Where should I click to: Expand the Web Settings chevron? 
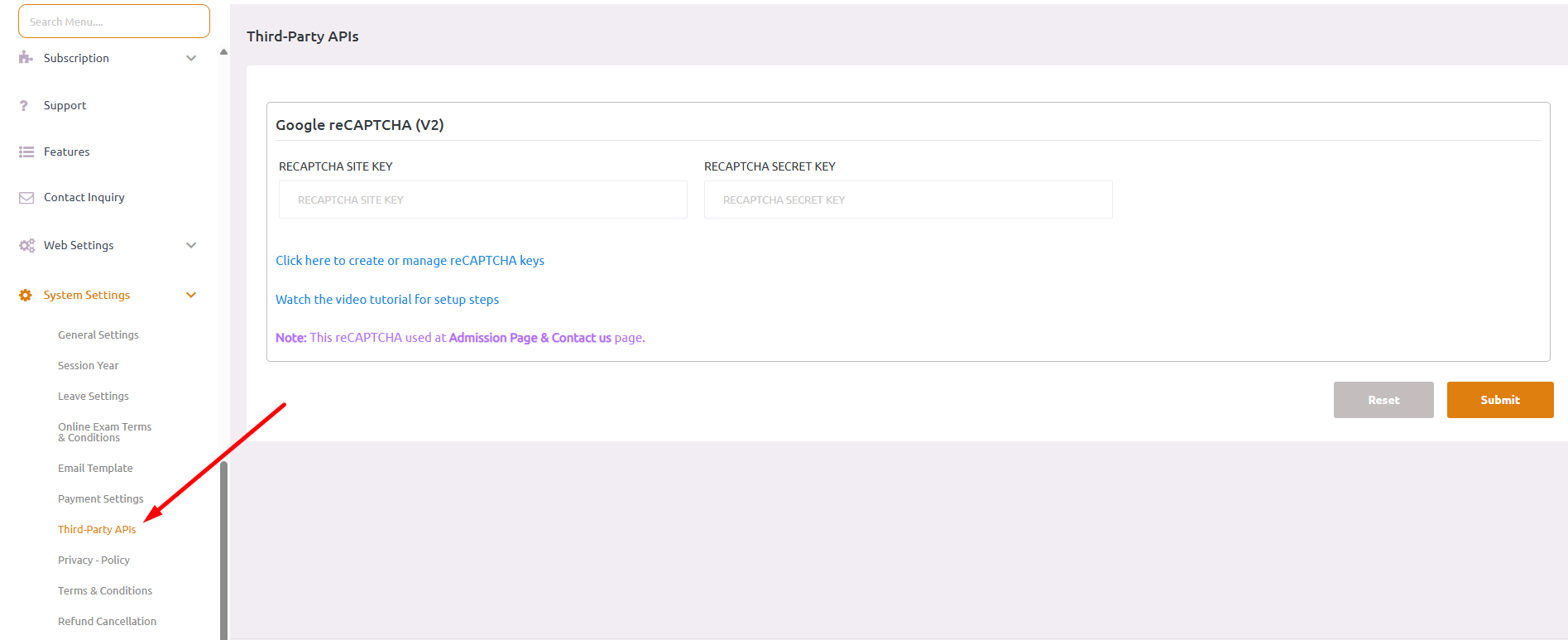pos(191,245)
